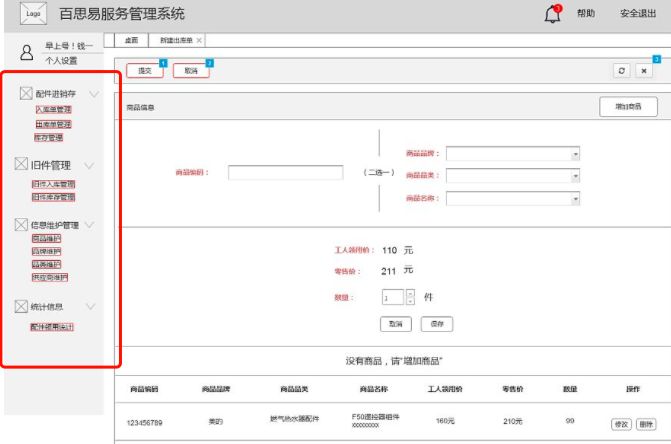This screenshot has width=671, height=444.
Task: Open the notification bell
Action: [552, 14]
